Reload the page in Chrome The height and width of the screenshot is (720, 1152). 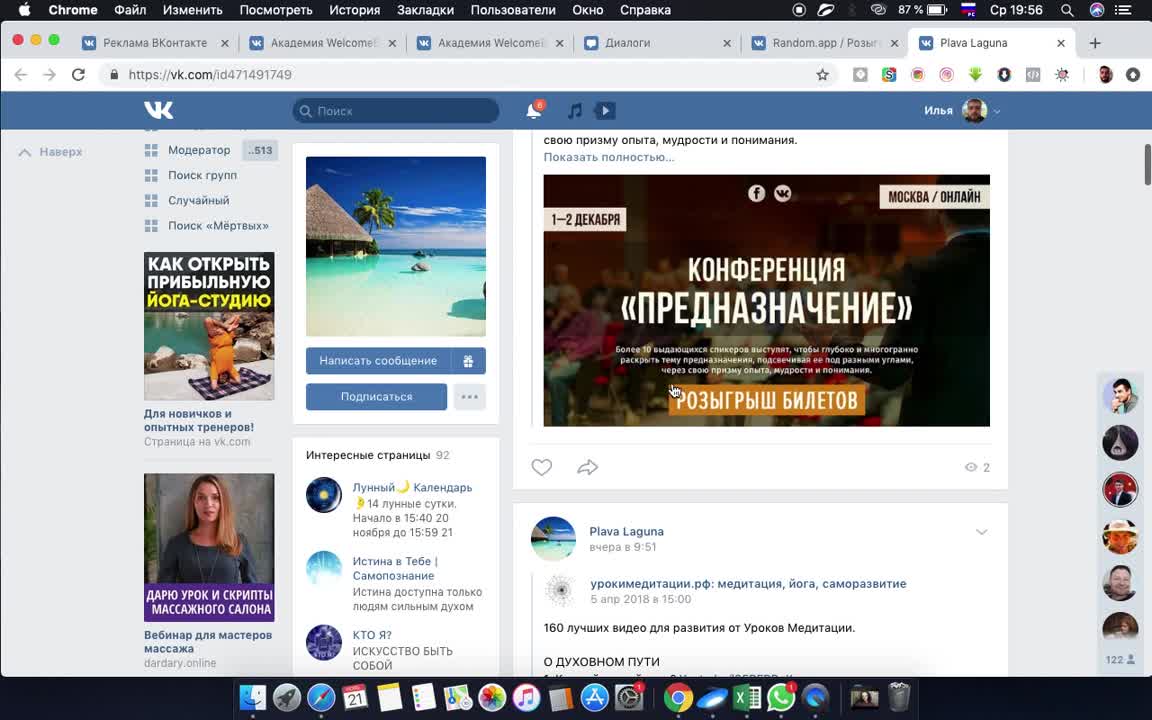point(79,74)
